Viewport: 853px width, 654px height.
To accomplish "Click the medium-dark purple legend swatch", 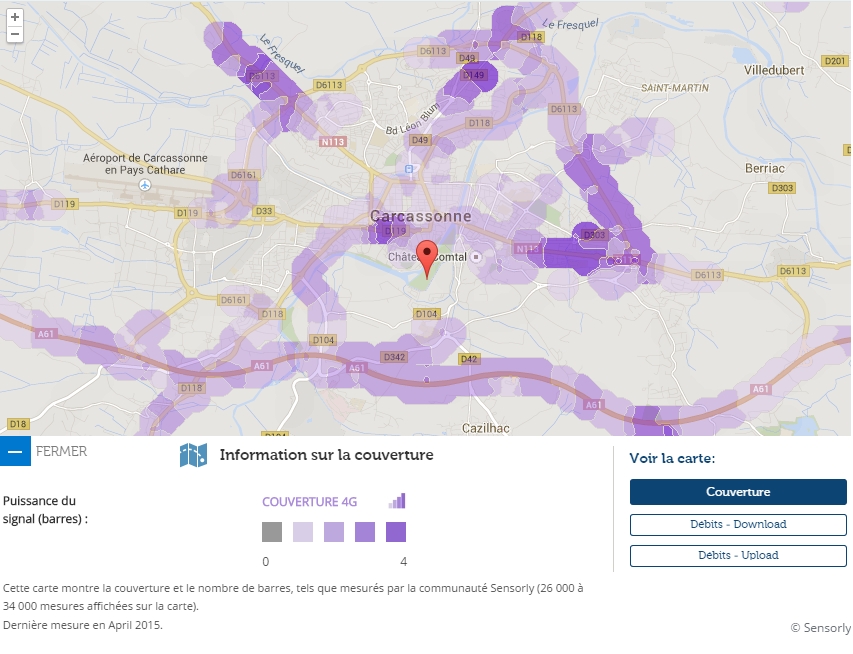I will (x=365, y=532).
